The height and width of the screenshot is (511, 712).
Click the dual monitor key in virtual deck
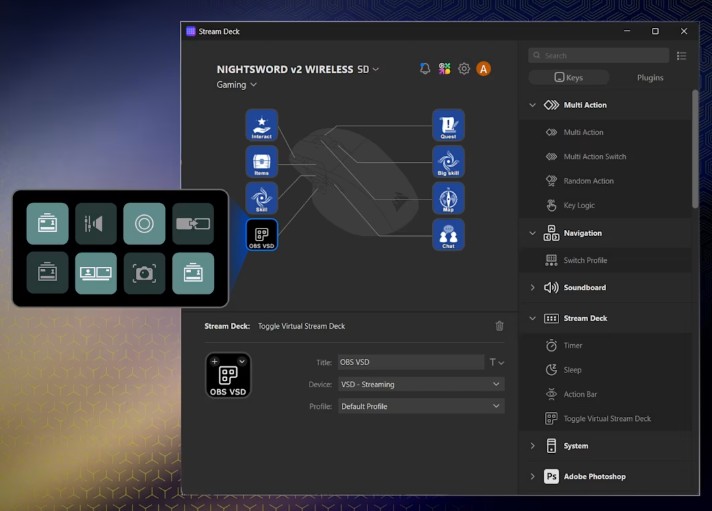pos(96,273)
